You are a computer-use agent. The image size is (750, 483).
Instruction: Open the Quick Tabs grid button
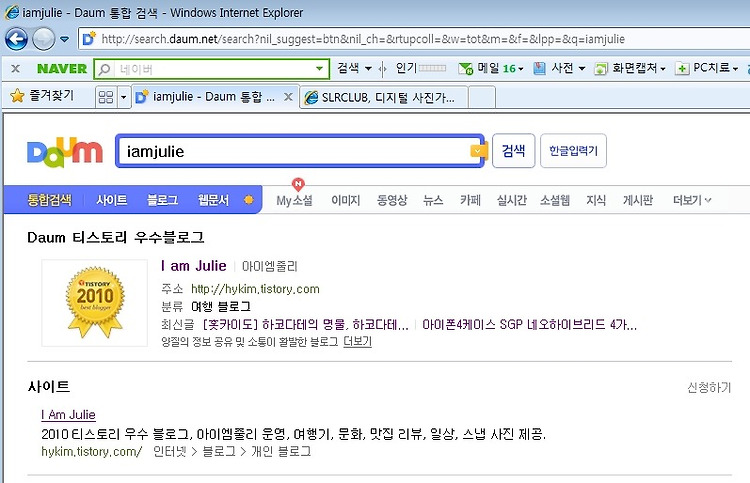[106, 97]
